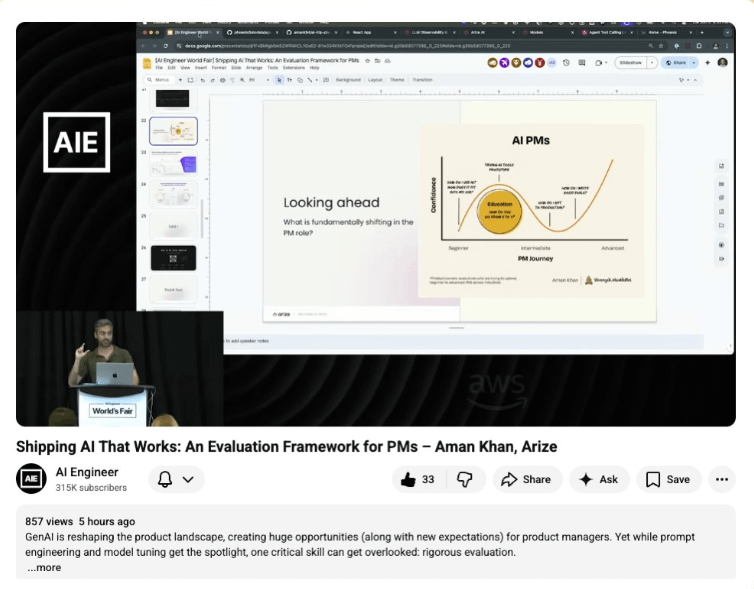In the video, click the Layout toolbar button
Viewport: 754px width, 589px height.
tap(375, 80)
